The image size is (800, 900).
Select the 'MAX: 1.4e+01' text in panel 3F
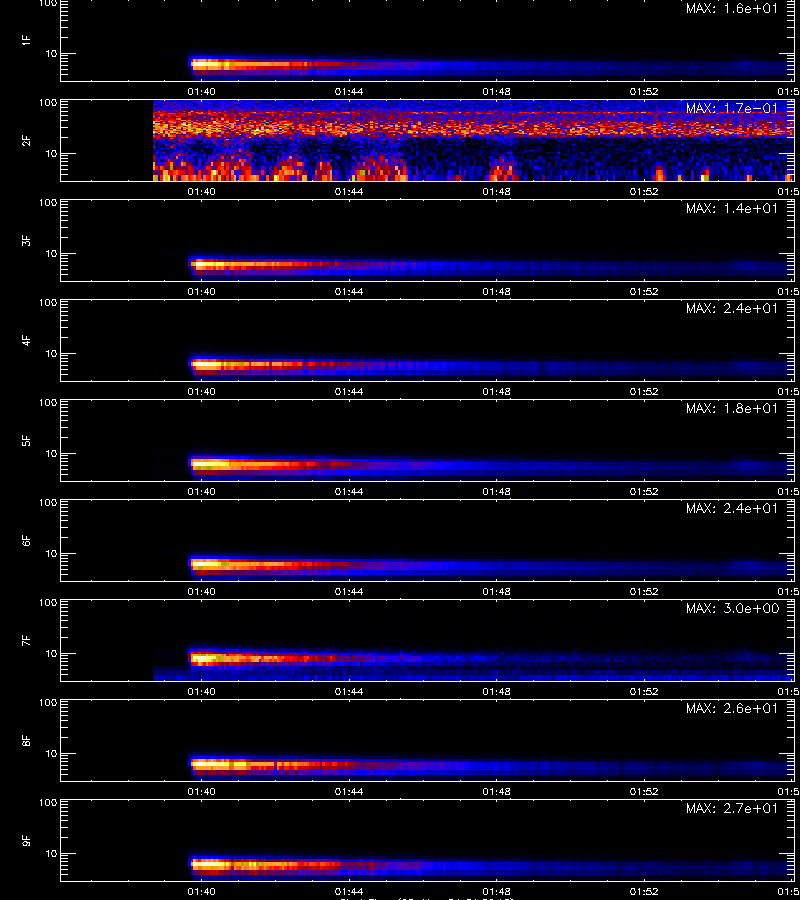point(732,208)
